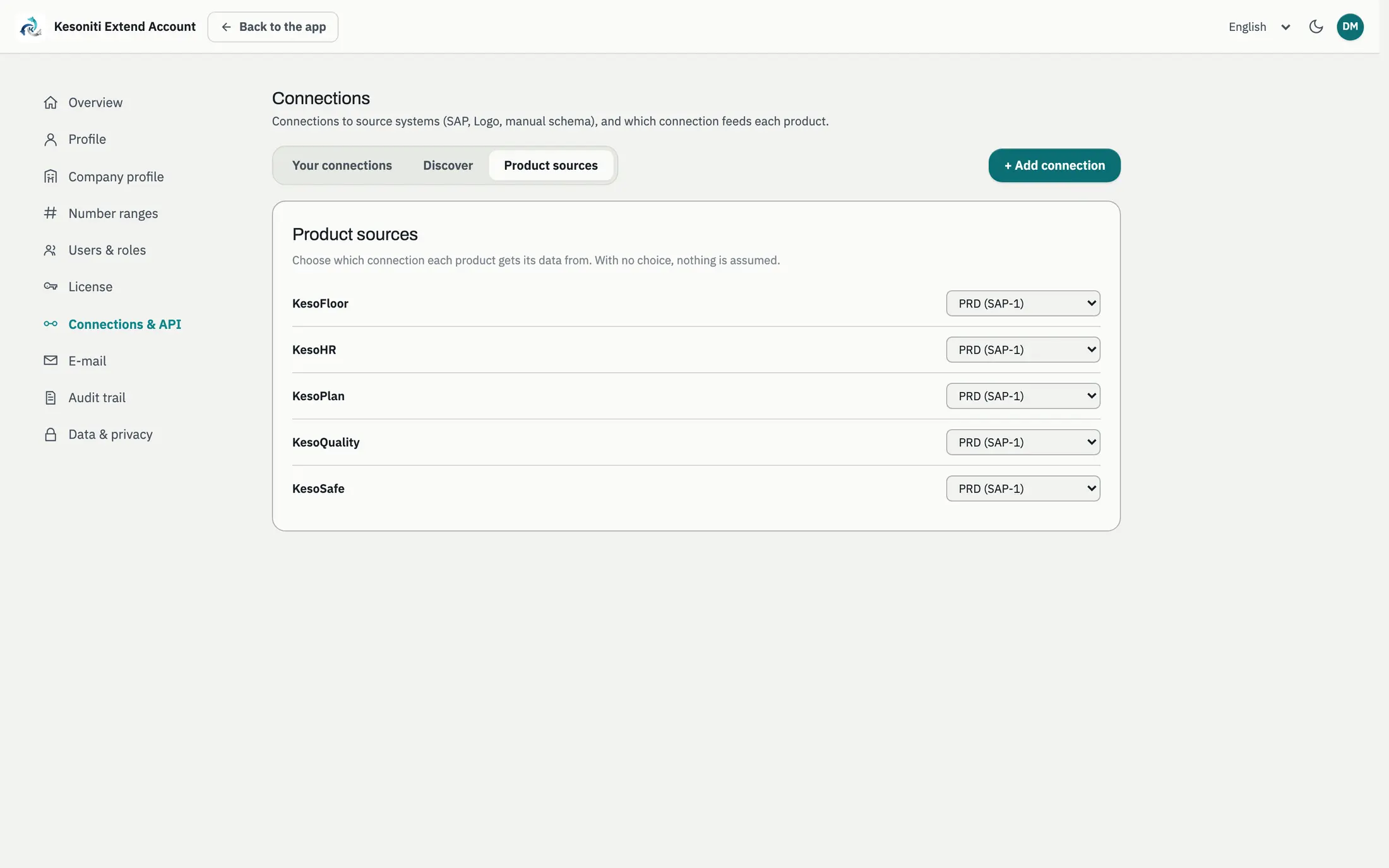Switch to the Your connections tab

(x=342, y=165)
